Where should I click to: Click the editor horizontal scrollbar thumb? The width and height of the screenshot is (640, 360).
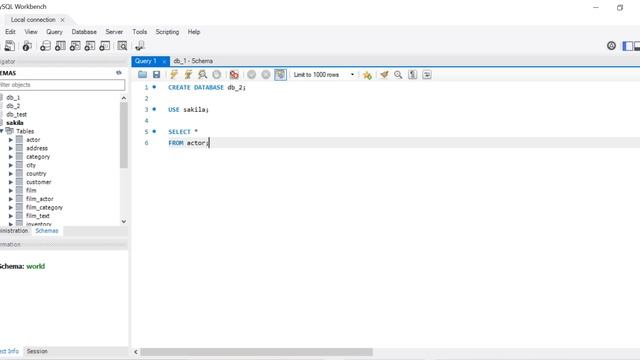point(257,352)
